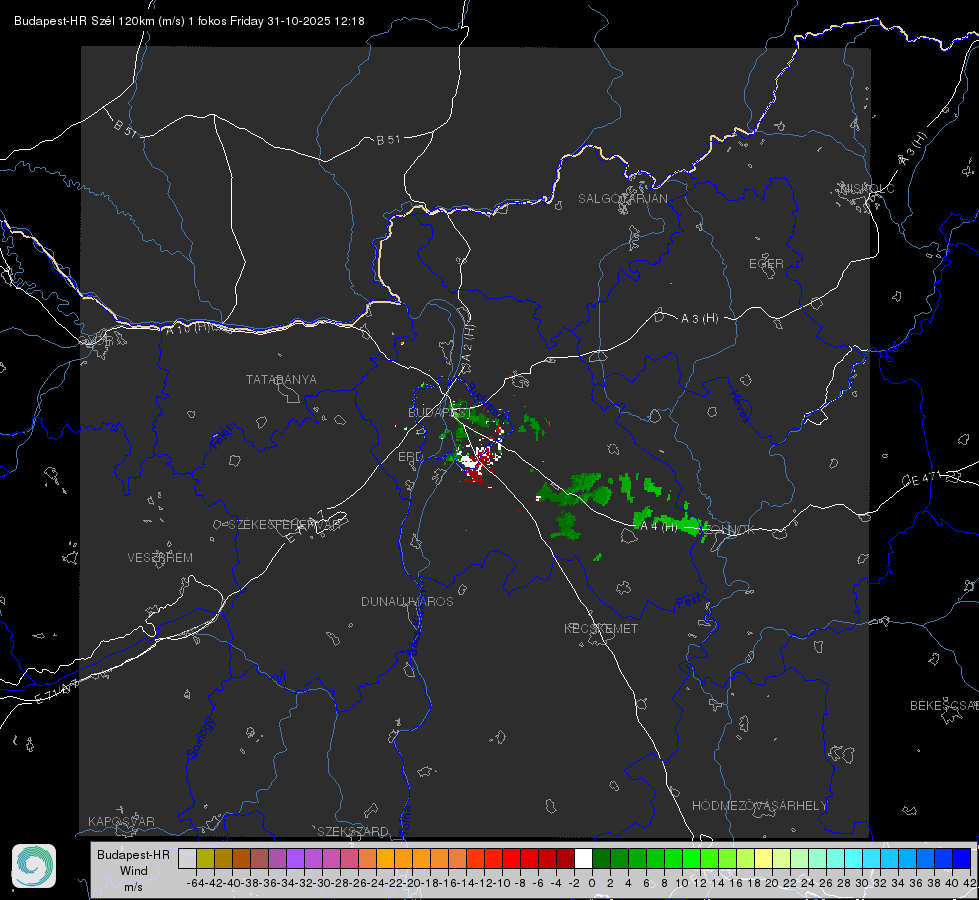Click the SZEKSZÁRD city label
The width and height of the screenshot is (979, 900).
pos(353,831)
